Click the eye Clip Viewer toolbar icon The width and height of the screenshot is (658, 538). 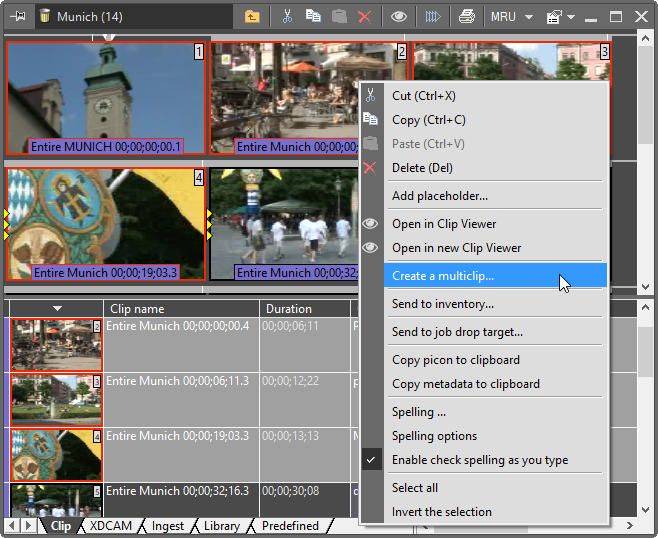[398, 16]
